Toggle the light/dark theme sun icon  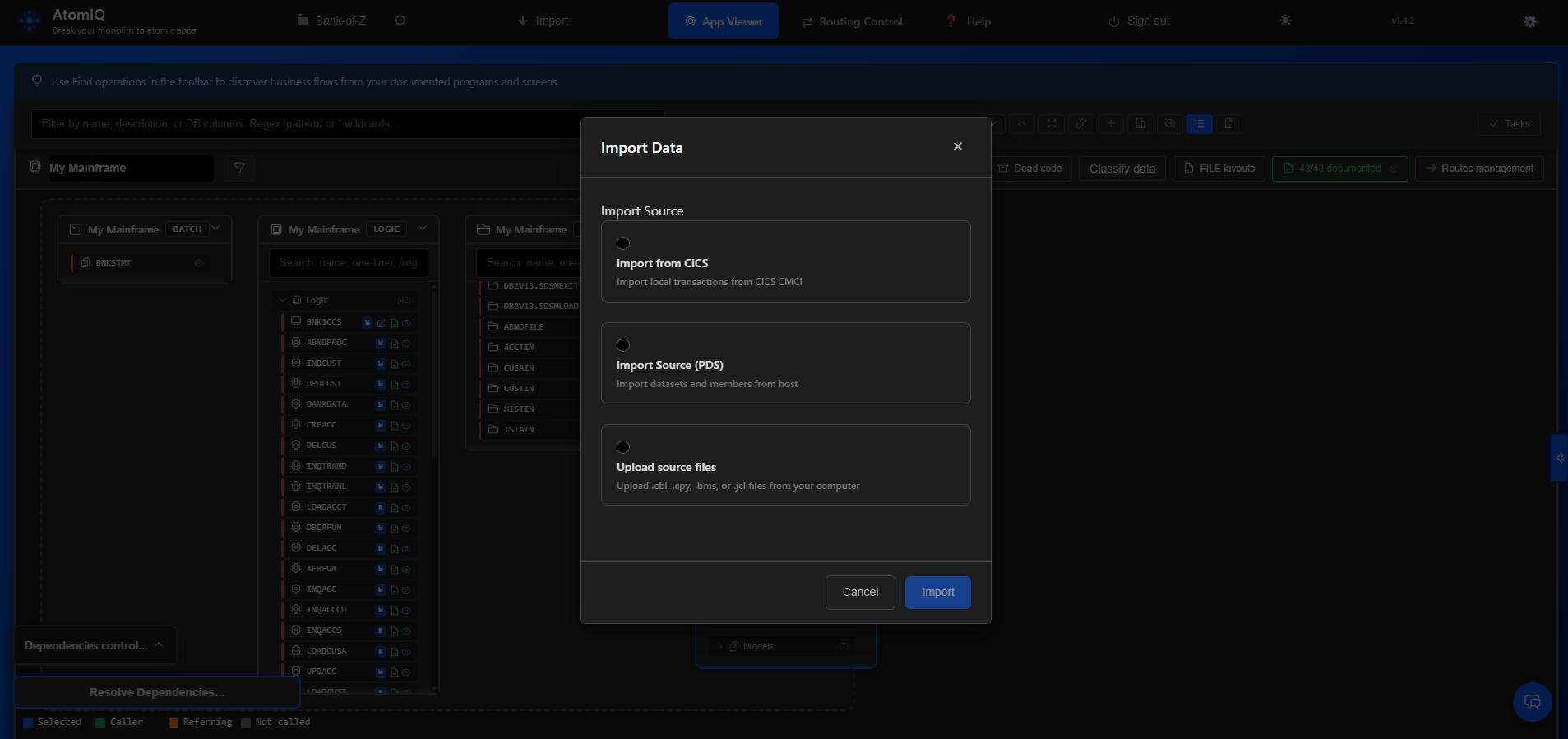1285,21
